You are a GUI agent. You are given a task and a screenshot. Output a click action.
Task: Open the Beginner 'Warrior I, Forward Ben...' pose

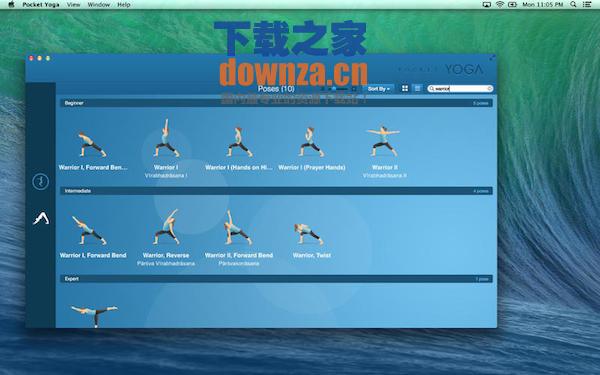(x=93, y=149)
